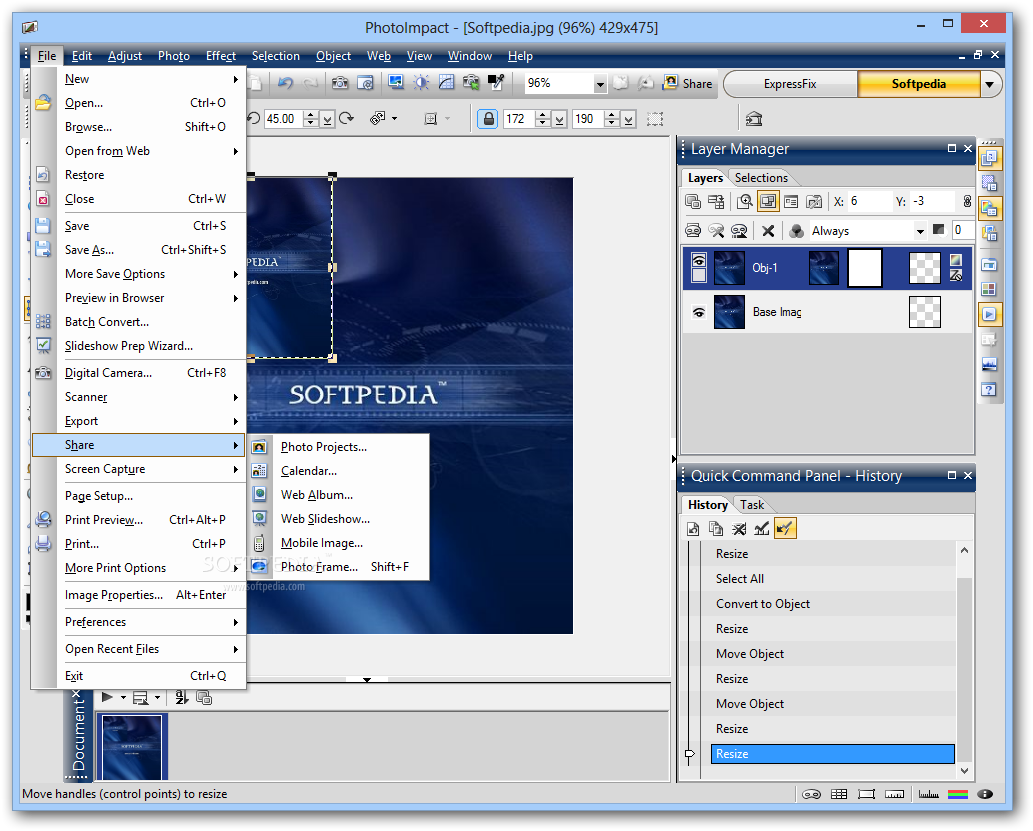Image resolution: width=1033 pixels, height=831 pixels.
Task: Click the play button in document panel
Action: pyautogui.click(x=107, y=697)
